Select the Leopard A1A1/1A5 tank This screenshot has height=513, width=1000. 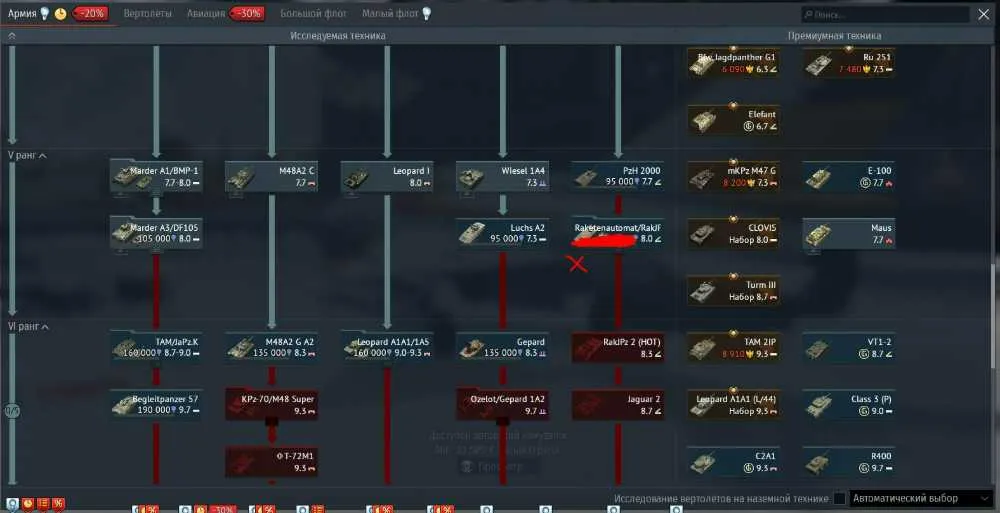[x=387, y=347]
